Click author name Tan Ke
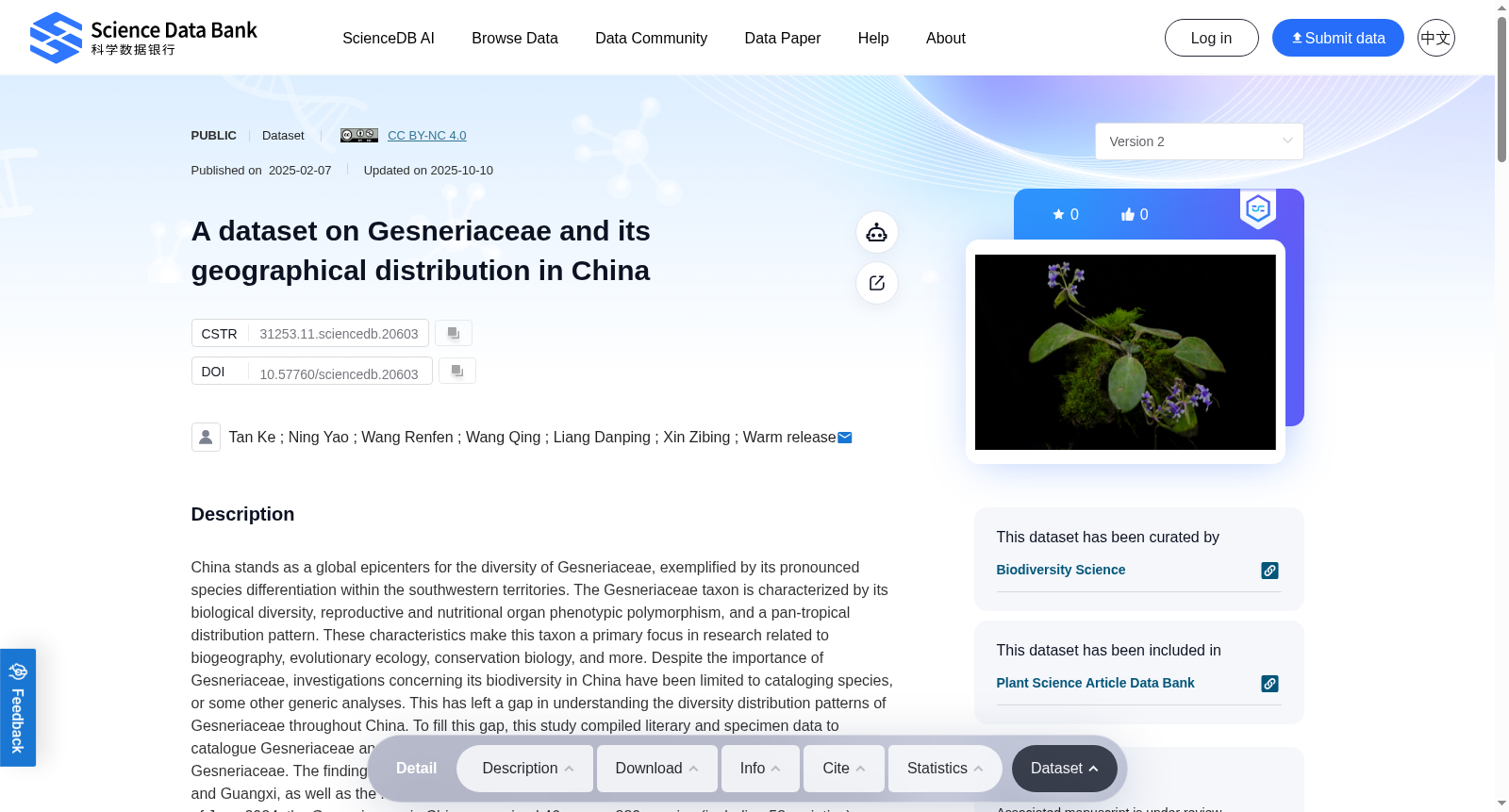Image resolution: width=1509 pixels, height=812 pixels. point(253,438)
